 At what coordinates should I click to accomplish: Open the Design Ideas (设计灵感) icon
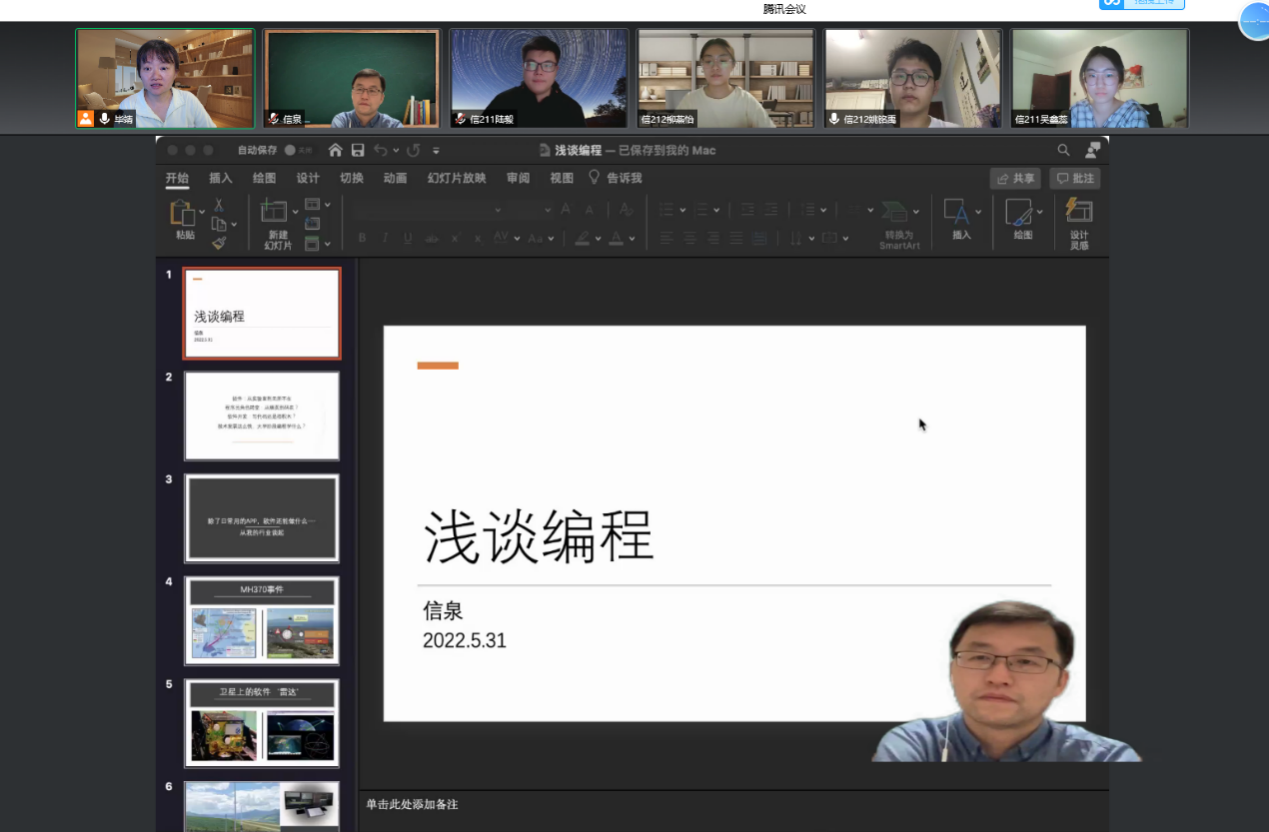pyautogui.click(x=1079, y=211)
